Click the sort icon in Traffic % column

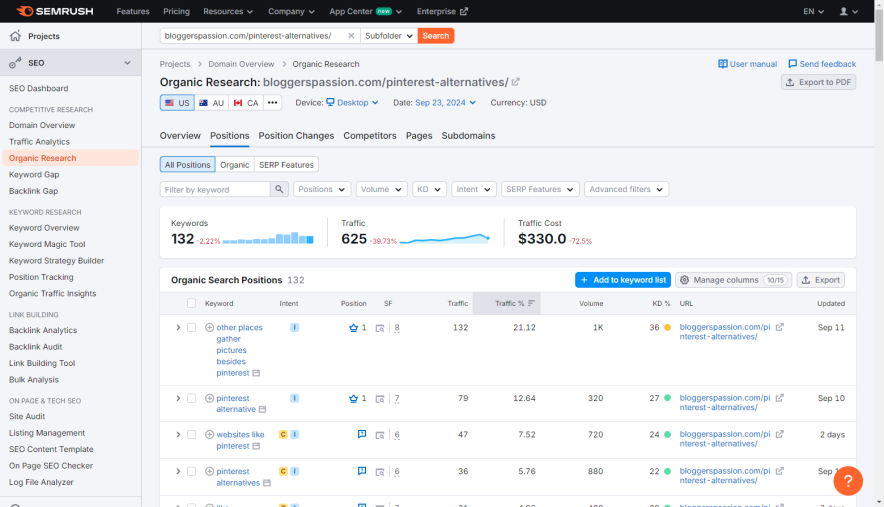531,303
